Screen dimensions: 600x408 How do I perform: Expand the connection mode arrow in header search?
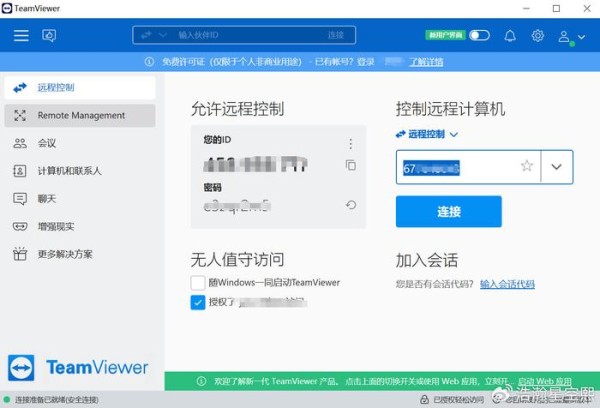(x=163, y=35)
